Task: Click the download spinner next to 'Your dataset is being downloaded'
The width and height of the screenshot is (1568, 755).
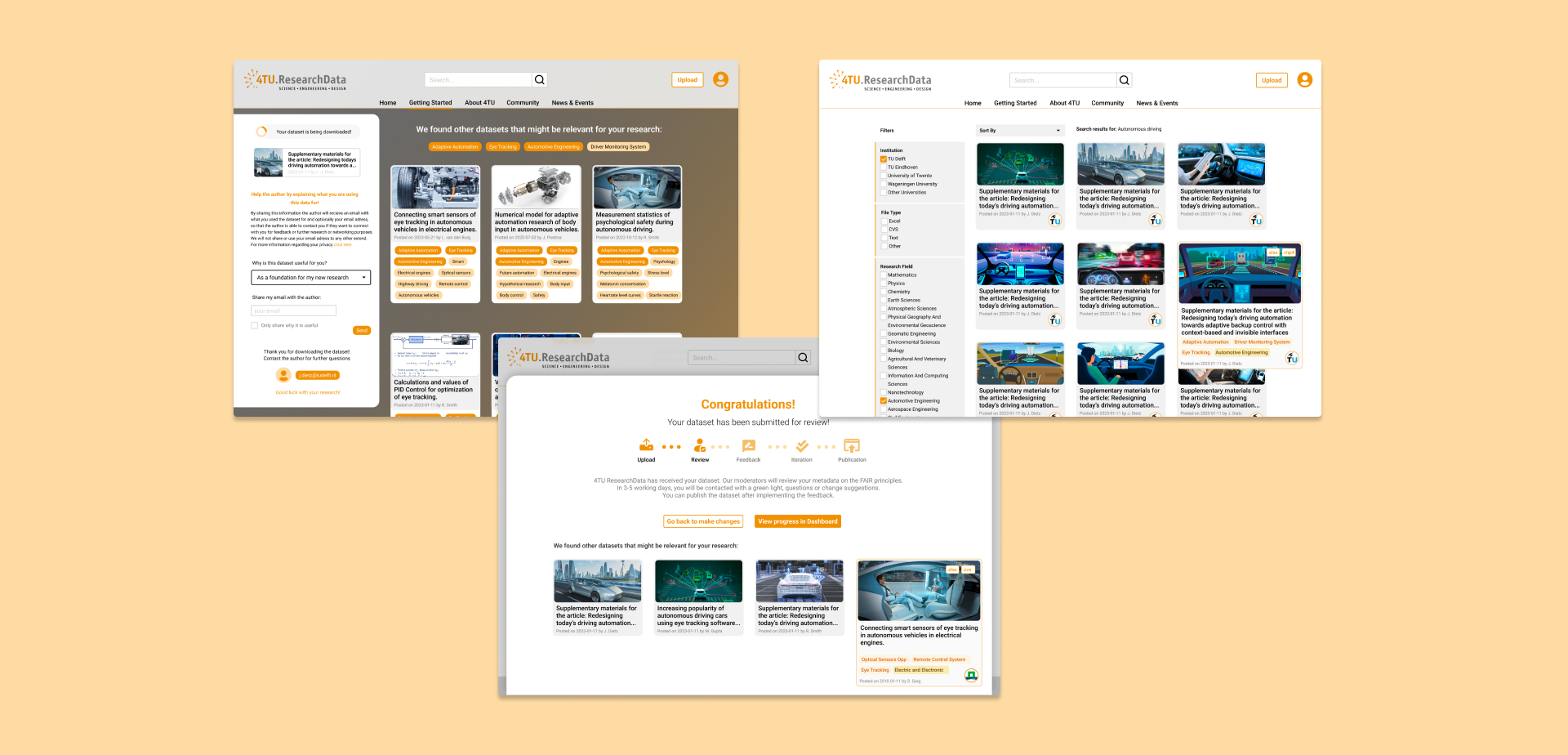Action: 261,132
